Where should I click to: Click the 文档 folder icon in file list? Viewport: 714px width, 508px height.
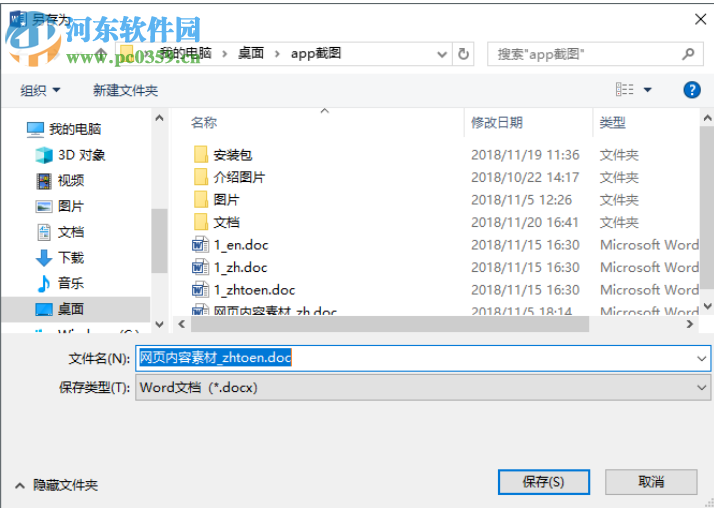click(x=201, y=222)
